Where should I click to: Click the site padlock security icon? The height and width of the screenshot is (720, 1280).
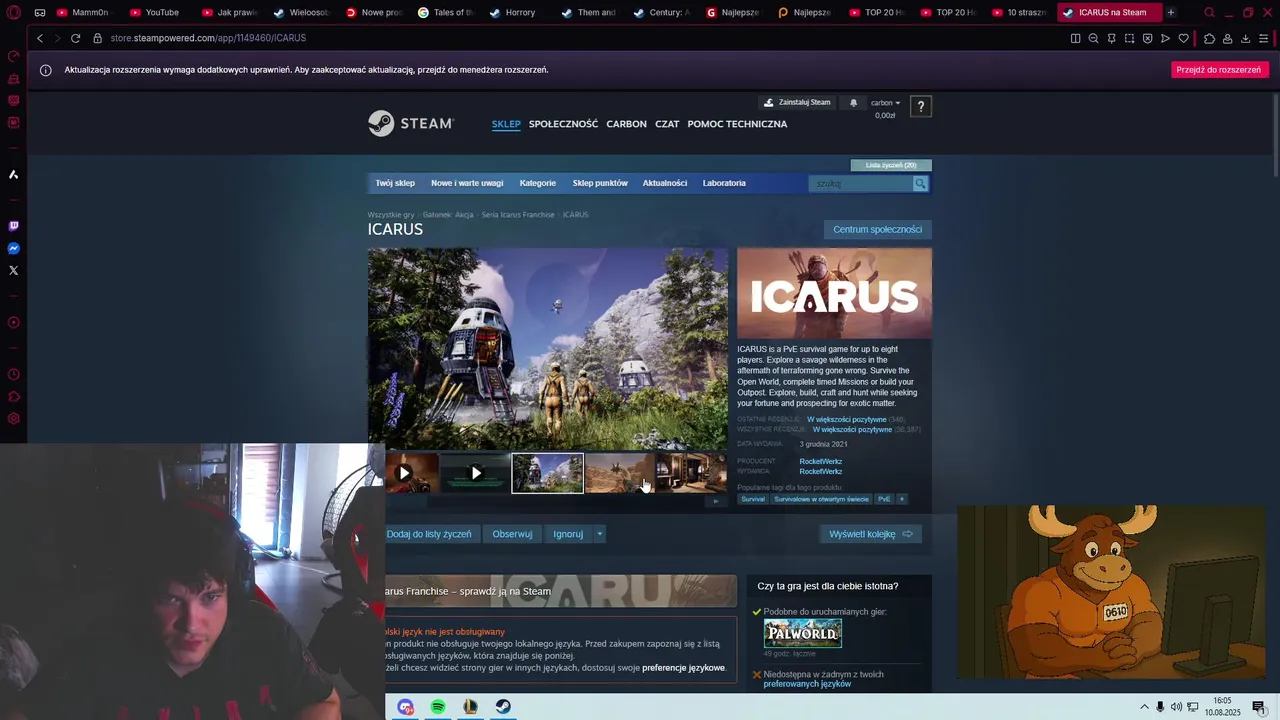click(98, 38)
